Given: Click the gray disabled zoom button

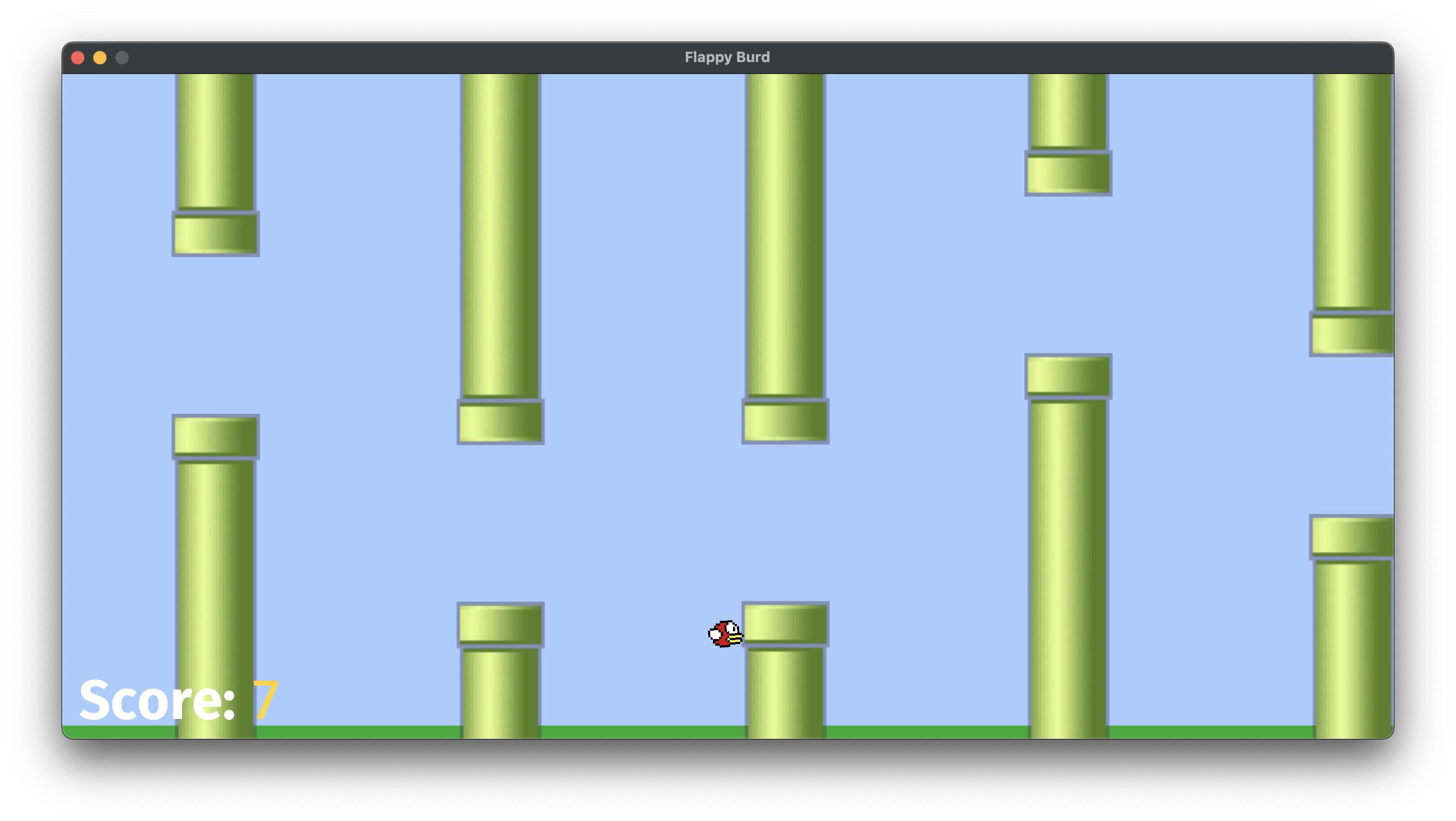Looking at the screenshot, I should (122, 58).
